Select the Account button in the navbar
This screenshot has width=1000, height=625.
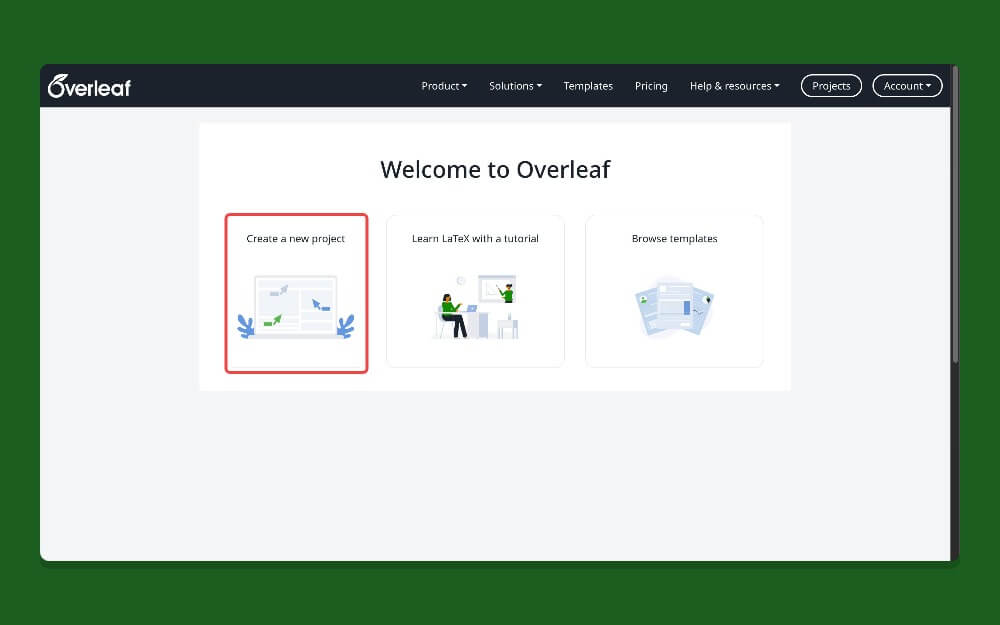click(906, 86)
